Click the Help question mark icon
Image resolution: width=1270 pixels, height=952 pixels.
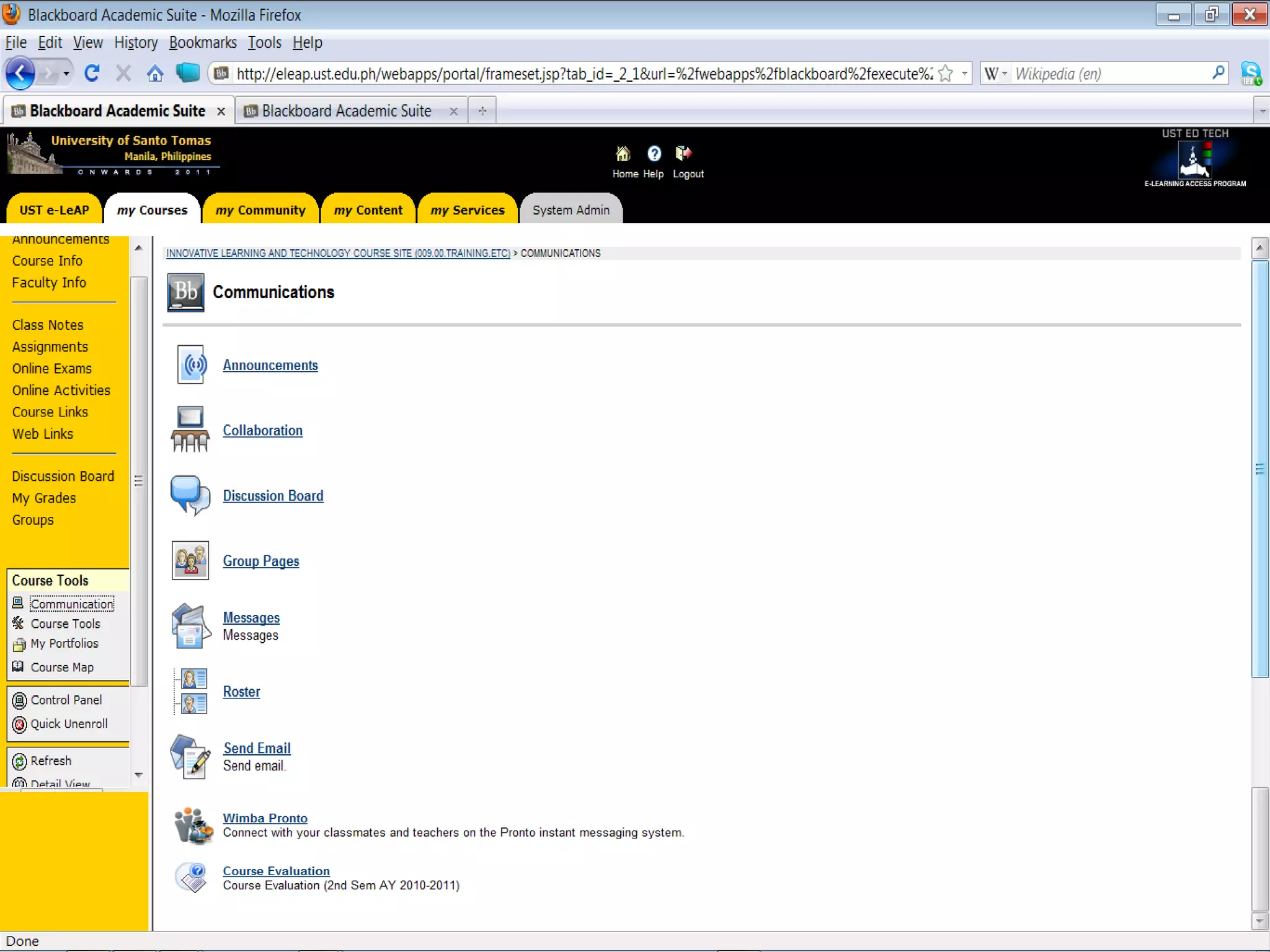(x=654, y=154)
